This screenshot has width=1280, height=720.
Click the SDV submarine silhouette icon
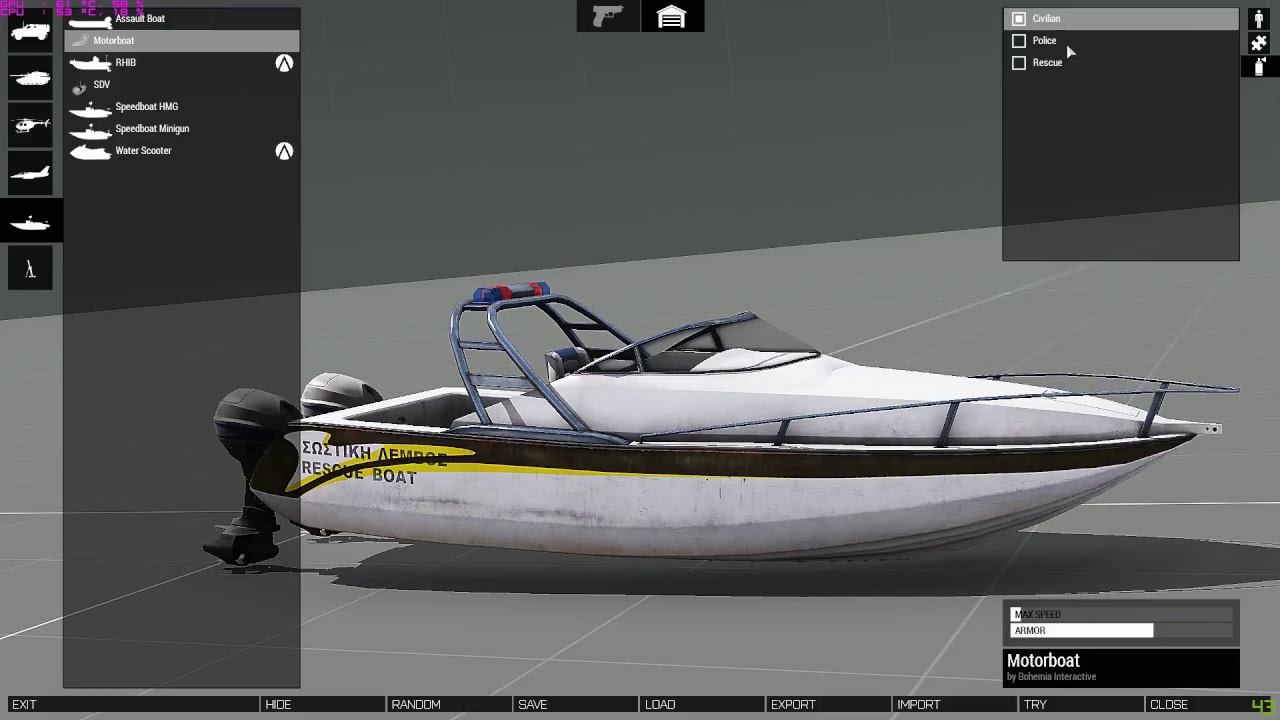pos(79,87)
